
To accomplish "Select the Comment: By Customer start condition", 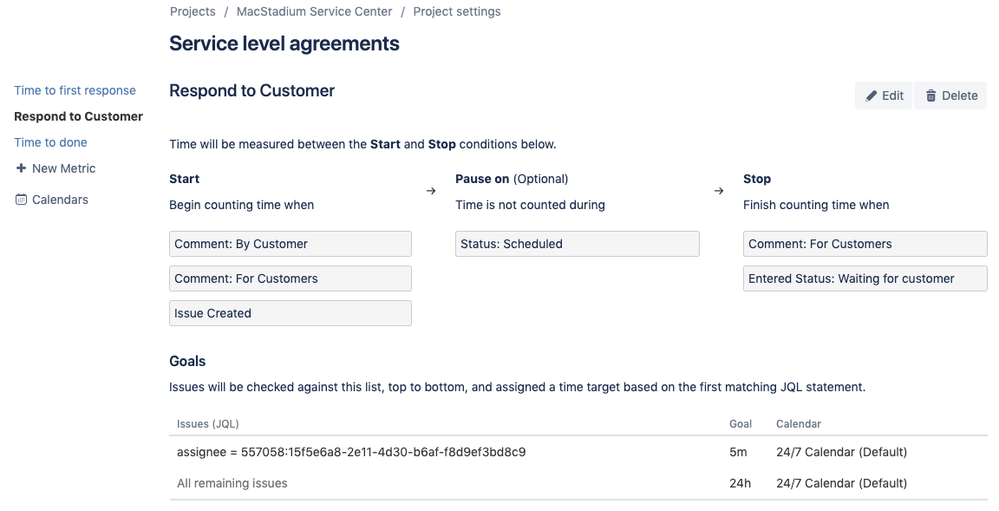I will coord(290,244).
